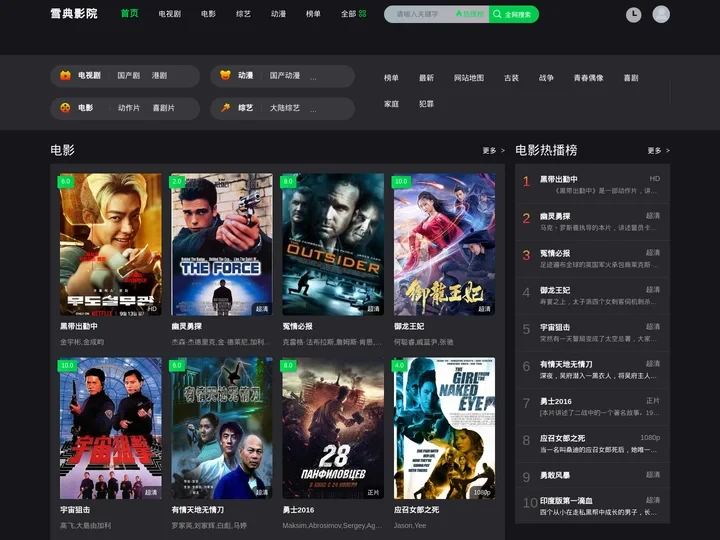The image size is (720, 540).
Task: Click the 喜剧 tag link
Action: (x=631, y=78)
